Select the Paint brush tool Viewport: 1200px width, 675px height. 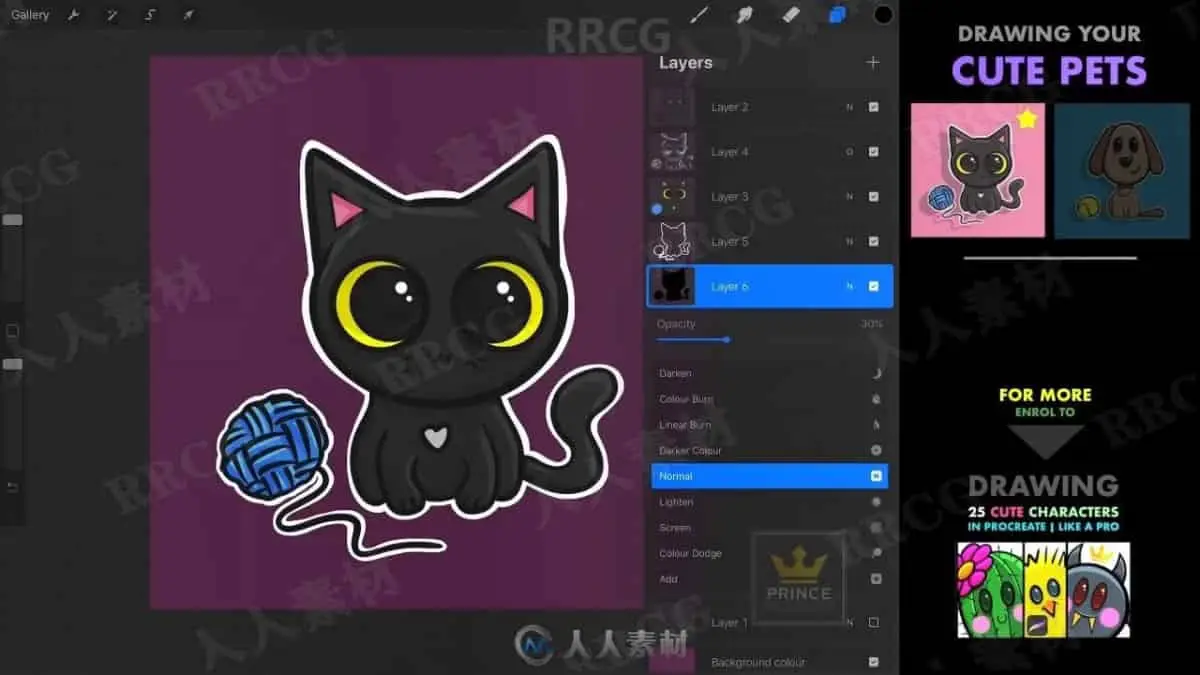700,14
